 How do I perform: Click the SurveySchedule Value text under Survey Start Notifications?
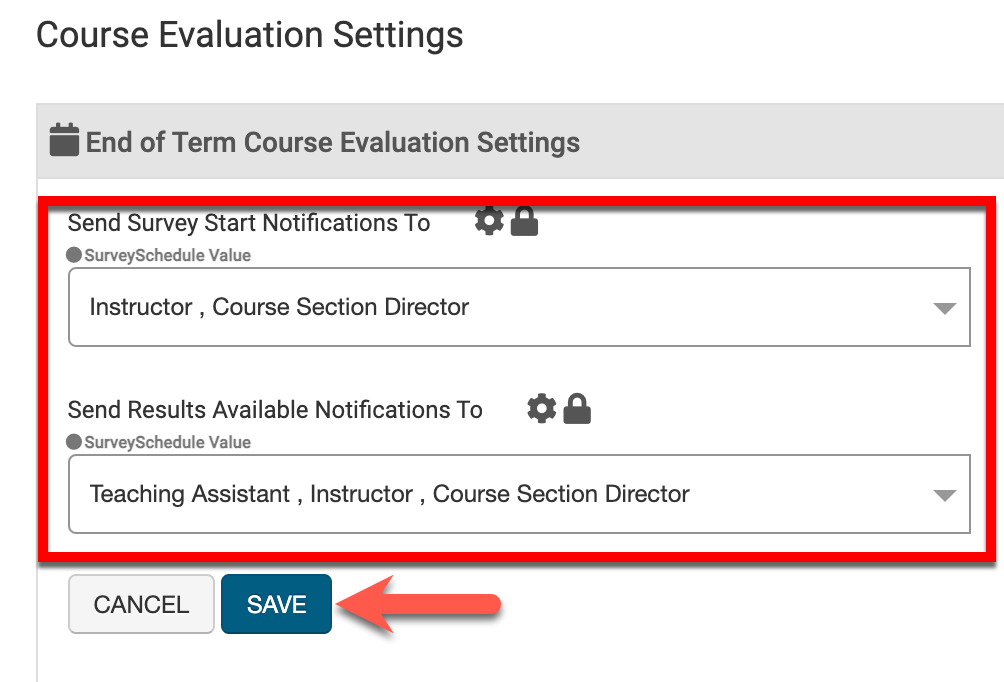[x=168, y=255]
